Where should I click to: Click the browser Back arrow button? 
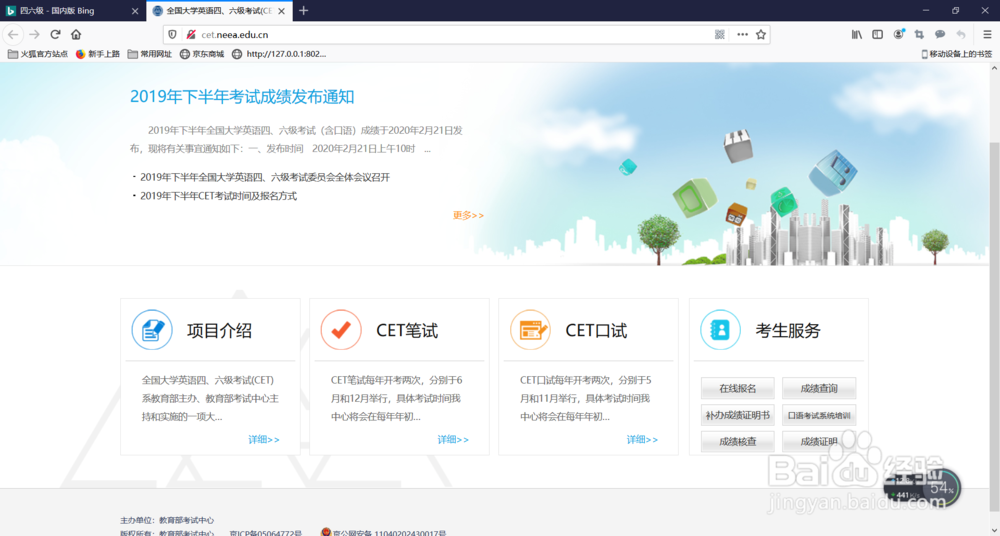(13, 34)
